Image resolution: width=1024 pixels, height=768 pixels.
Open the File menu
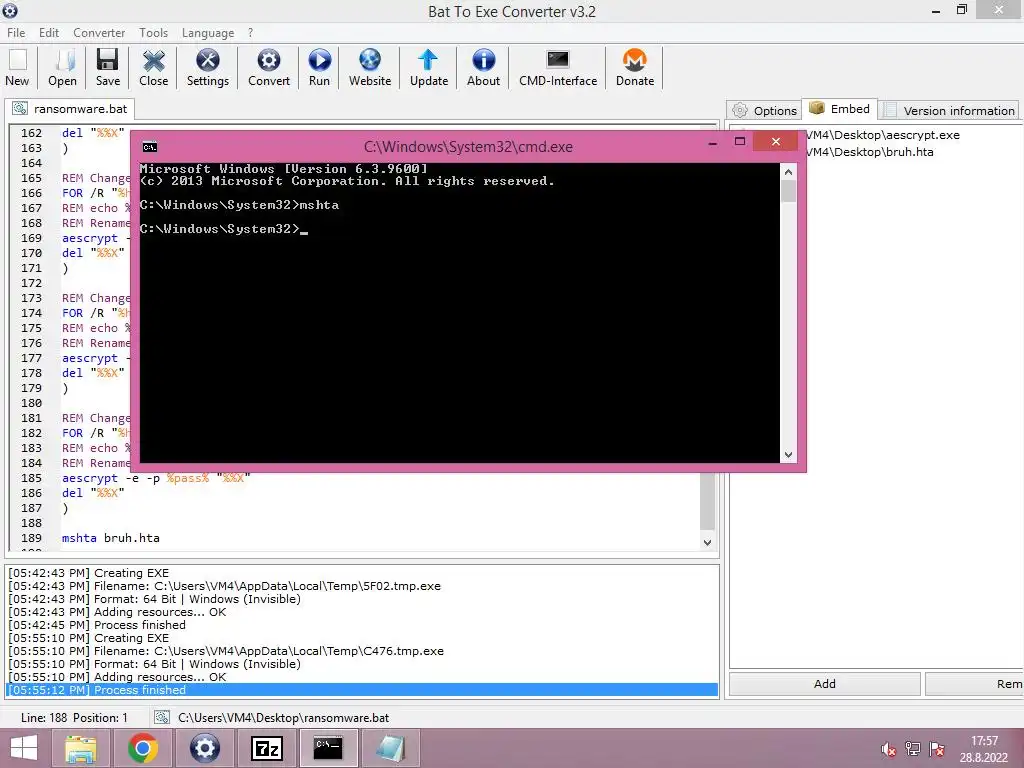click(x=16, y=33)
